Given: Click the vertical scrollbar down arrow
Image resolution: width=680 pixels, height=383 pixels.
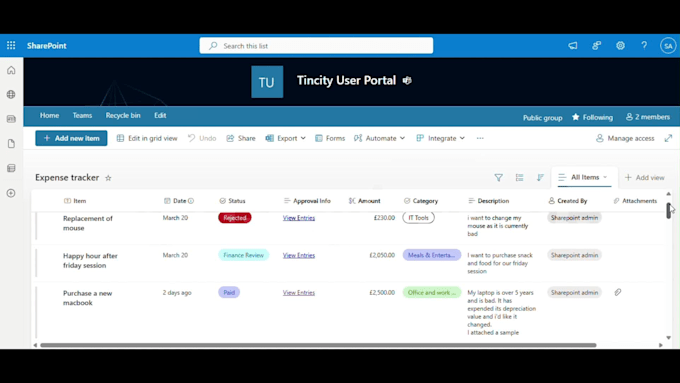Looking at the screenshot, I should click(668, 337).
